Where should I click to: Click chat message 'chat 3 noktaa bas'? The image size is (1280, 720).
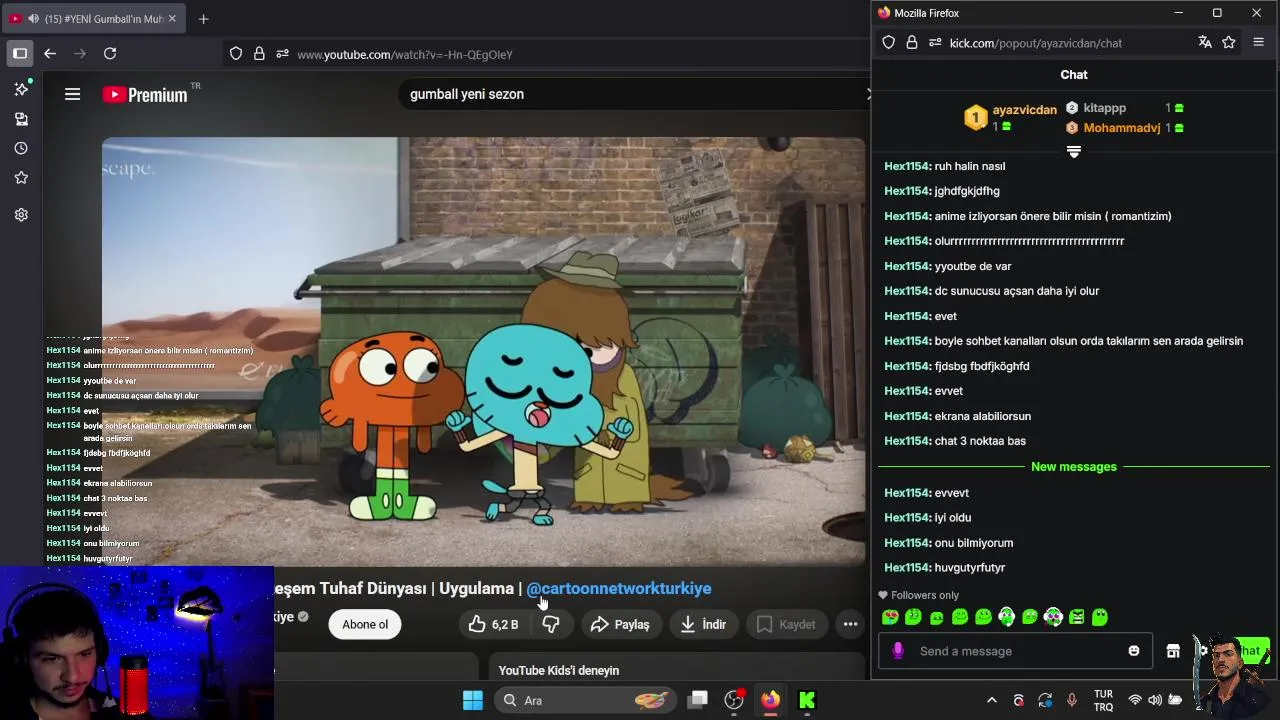(980, 441)
